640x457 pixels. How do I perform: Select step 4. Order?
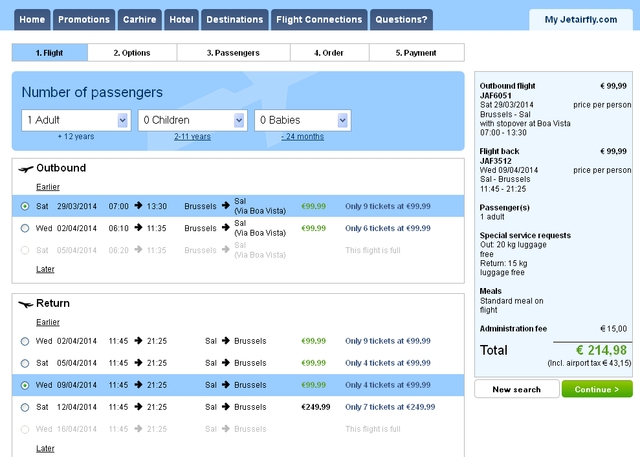(329, 53)
